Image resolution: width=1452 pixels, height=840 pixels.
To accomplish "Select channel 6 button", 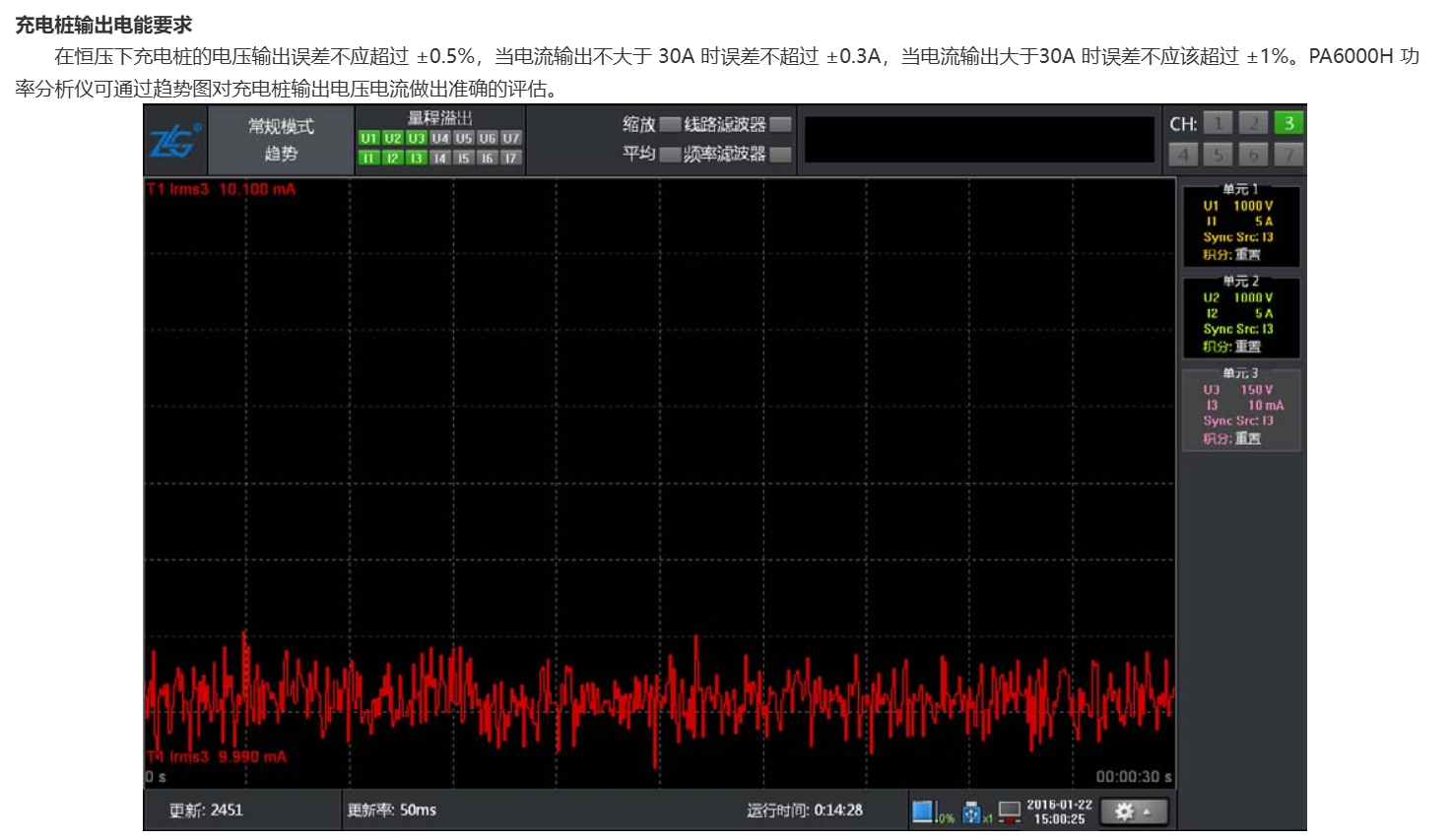I will click(1253, 155).
